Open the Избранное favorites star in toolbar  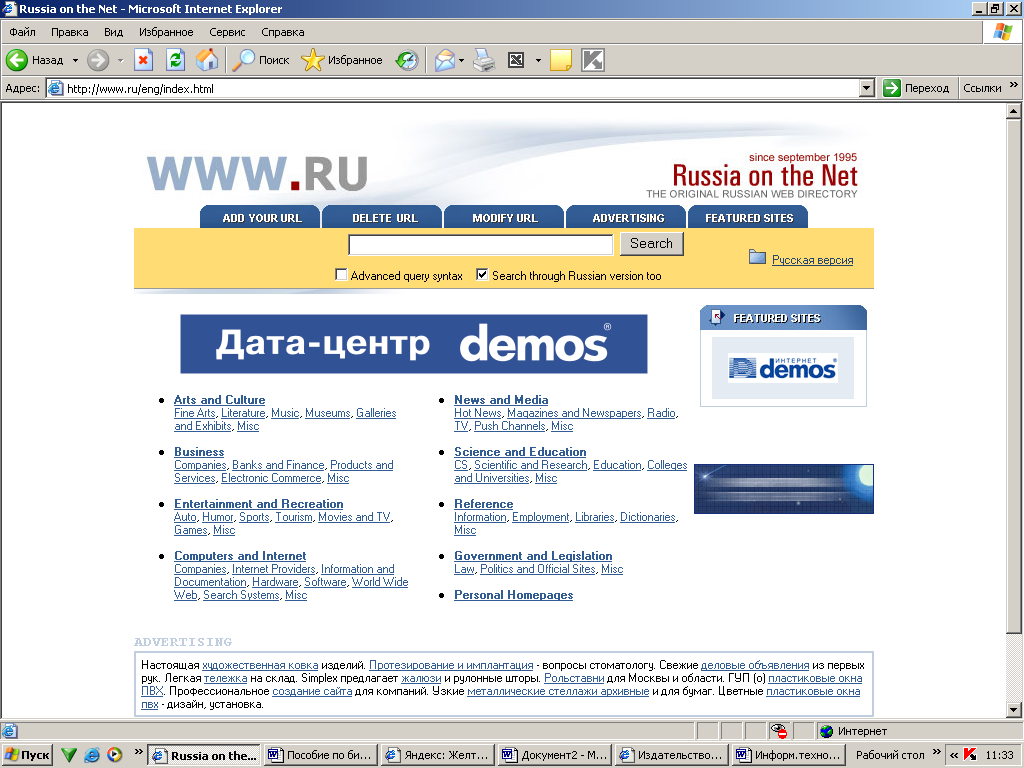[342, 60]
